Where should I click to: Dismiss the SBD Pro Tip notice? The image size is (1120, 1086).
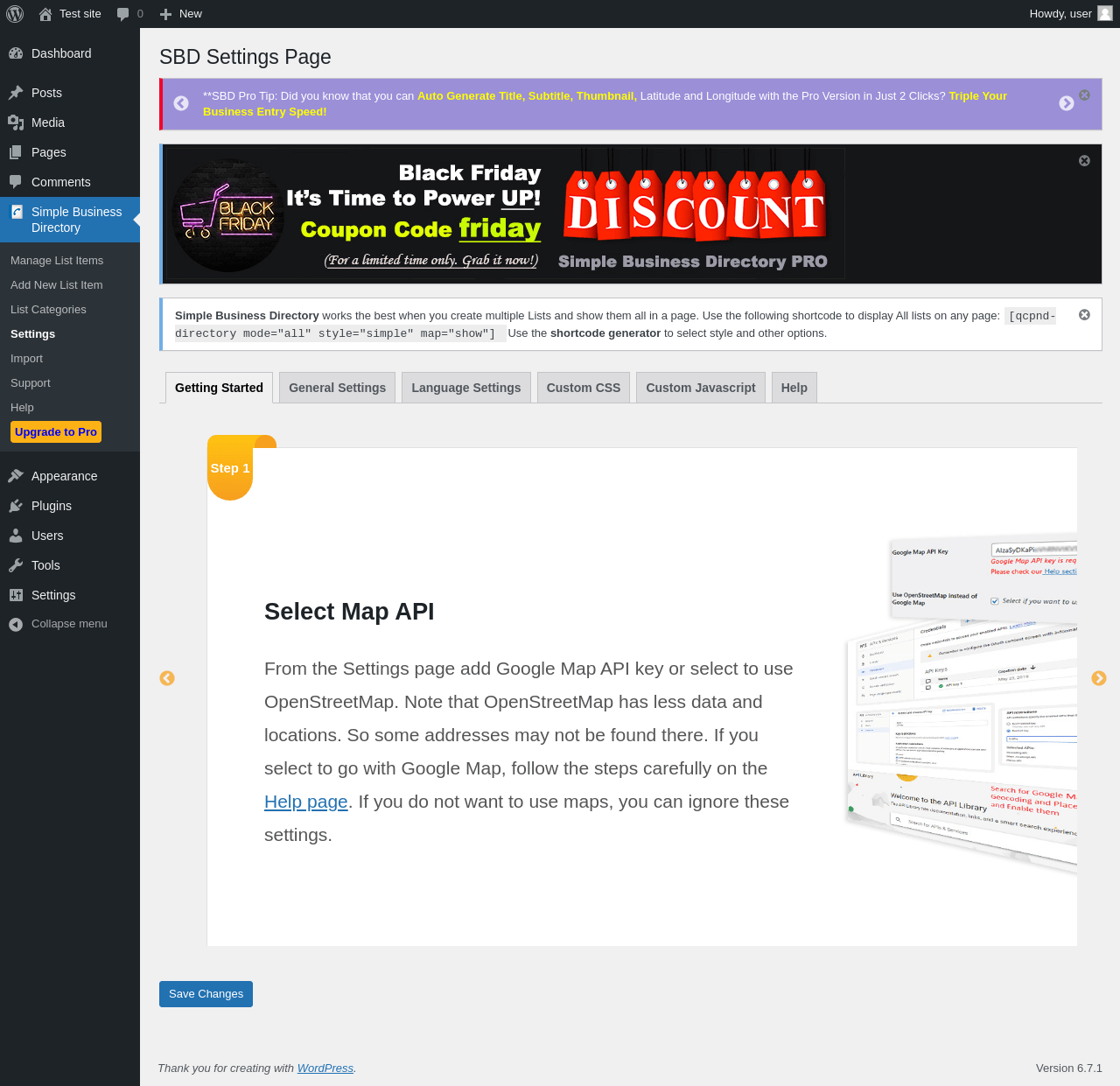coord(1084,95)
